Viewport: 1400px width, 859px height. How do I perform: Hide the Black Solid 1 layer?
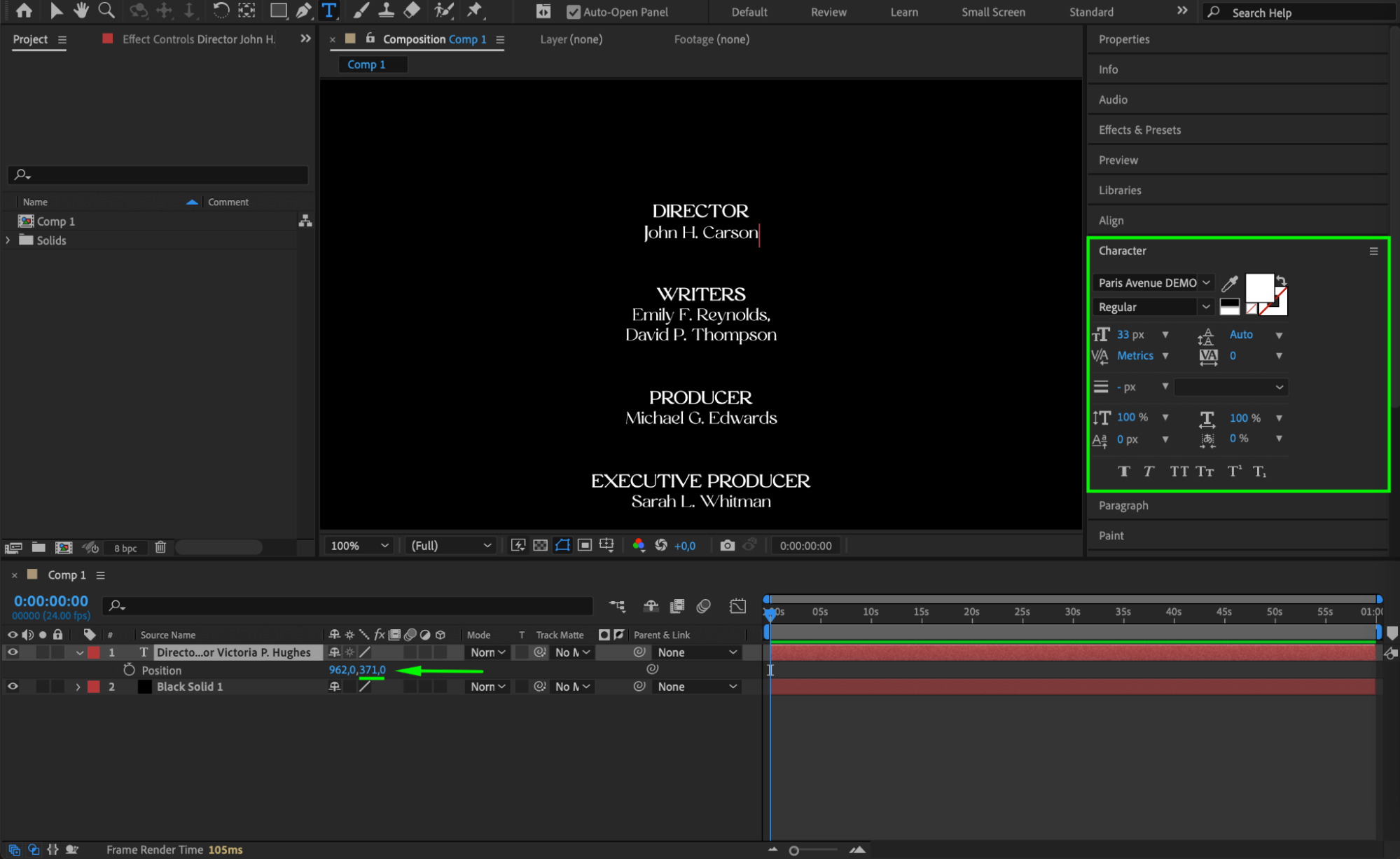pyautogui.click(x=13, y=687)
